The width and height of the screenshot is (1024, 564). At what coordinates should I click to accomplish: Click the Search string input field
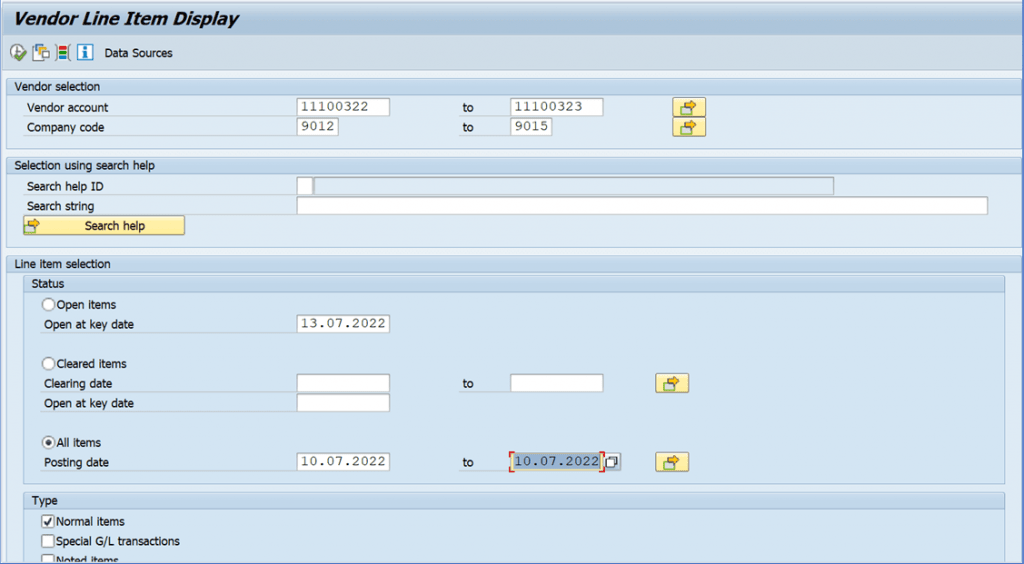642,206
